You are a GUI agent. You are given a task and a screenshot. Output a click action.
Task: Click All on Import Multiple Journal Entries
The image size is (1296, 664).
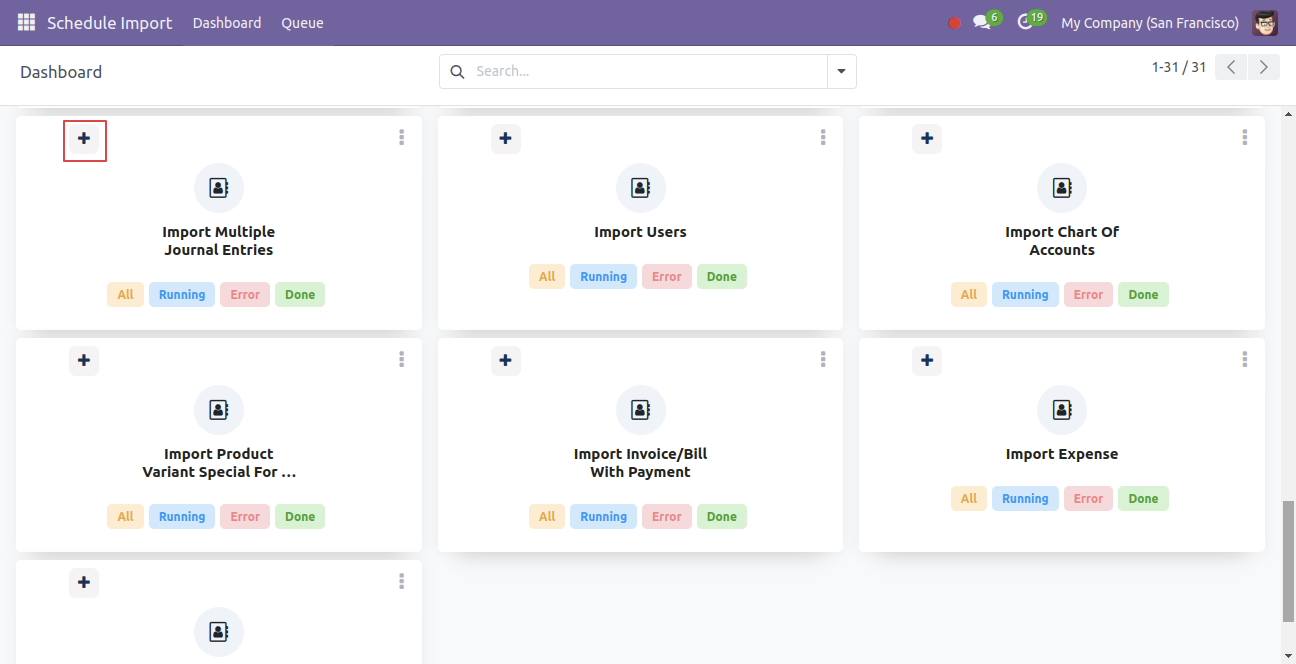tap(125, 295)
